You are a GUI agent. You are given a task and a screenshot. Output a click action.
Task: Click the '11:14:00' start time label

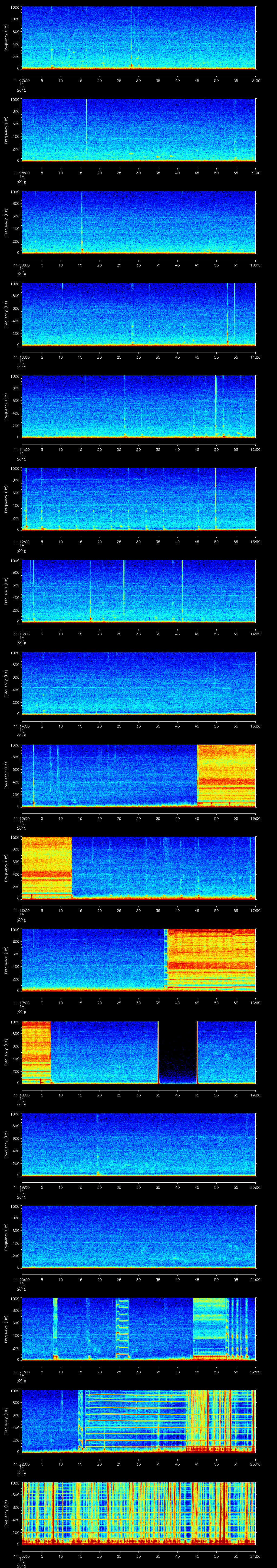click(x=21, y=726)
